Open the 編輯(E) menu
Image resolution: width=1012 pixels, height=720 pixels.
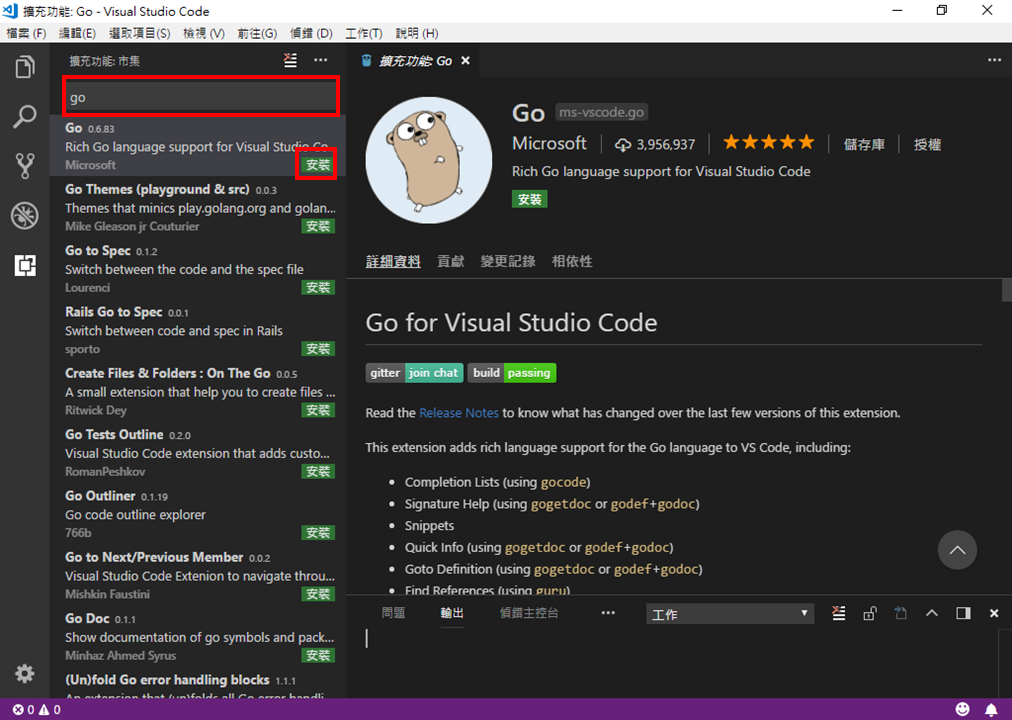click(77, 34)
